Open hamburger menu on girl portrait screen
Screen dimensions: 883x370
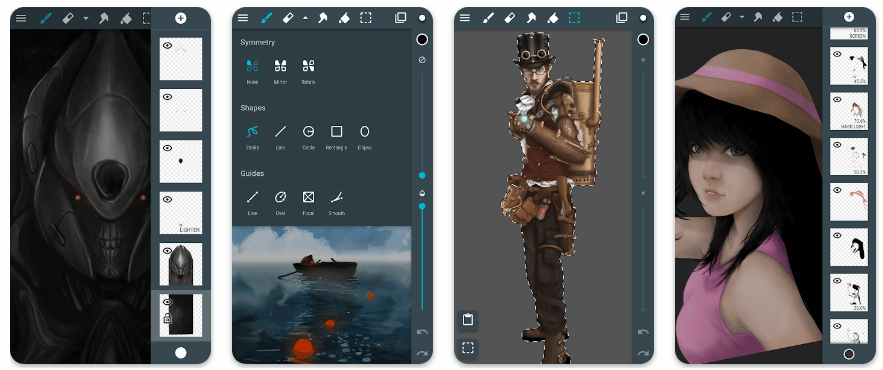coord(685,17)
